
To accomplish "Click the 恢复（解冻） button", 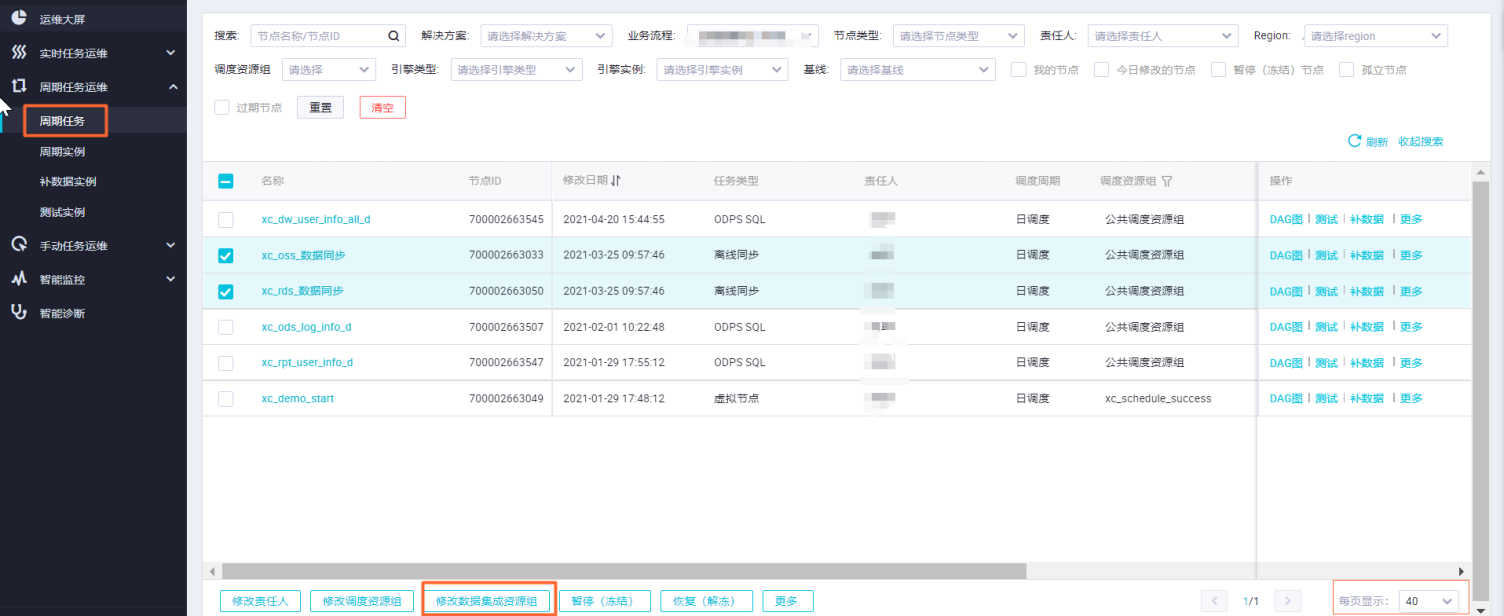I will click(x=707, y=601).
